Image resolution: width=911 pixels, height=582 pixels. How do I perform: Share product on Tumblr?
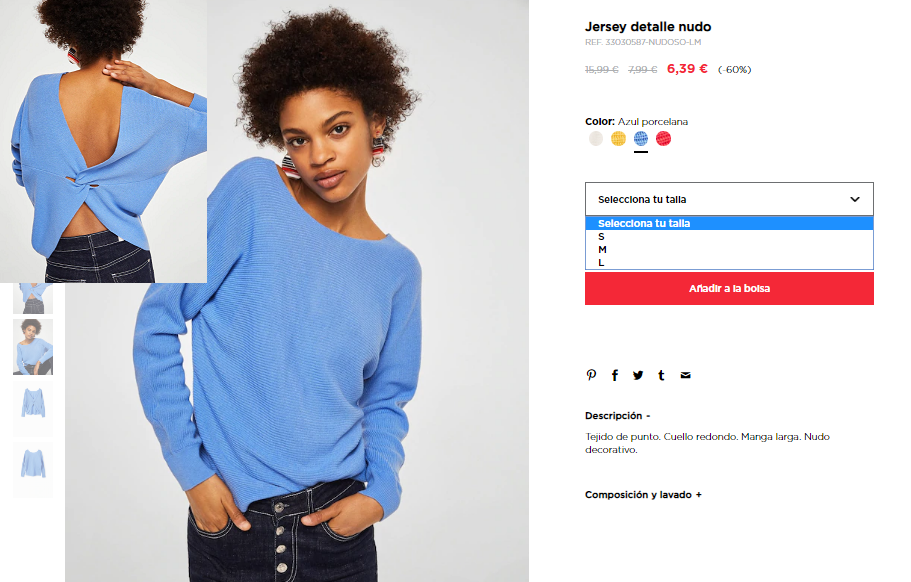click(661, 375)
